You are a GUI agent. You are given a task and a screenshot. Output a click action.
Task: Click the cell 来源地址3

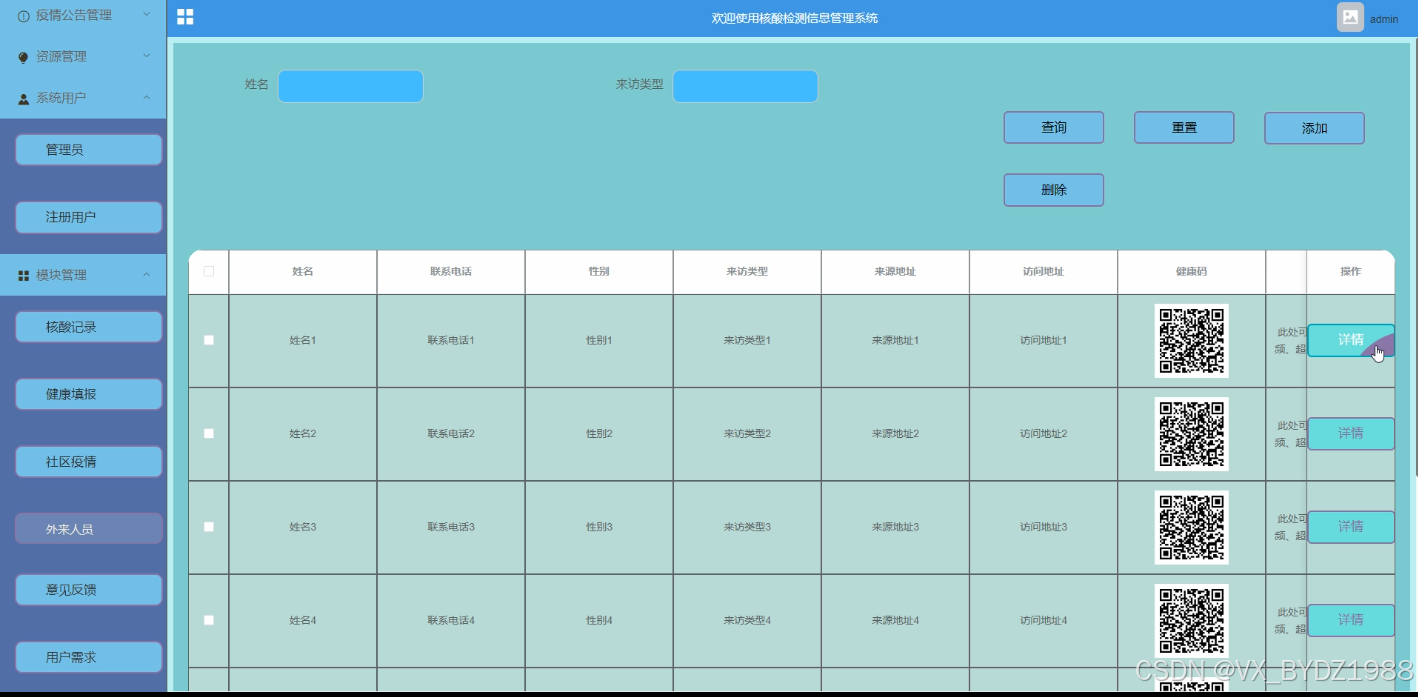point(895,526)
